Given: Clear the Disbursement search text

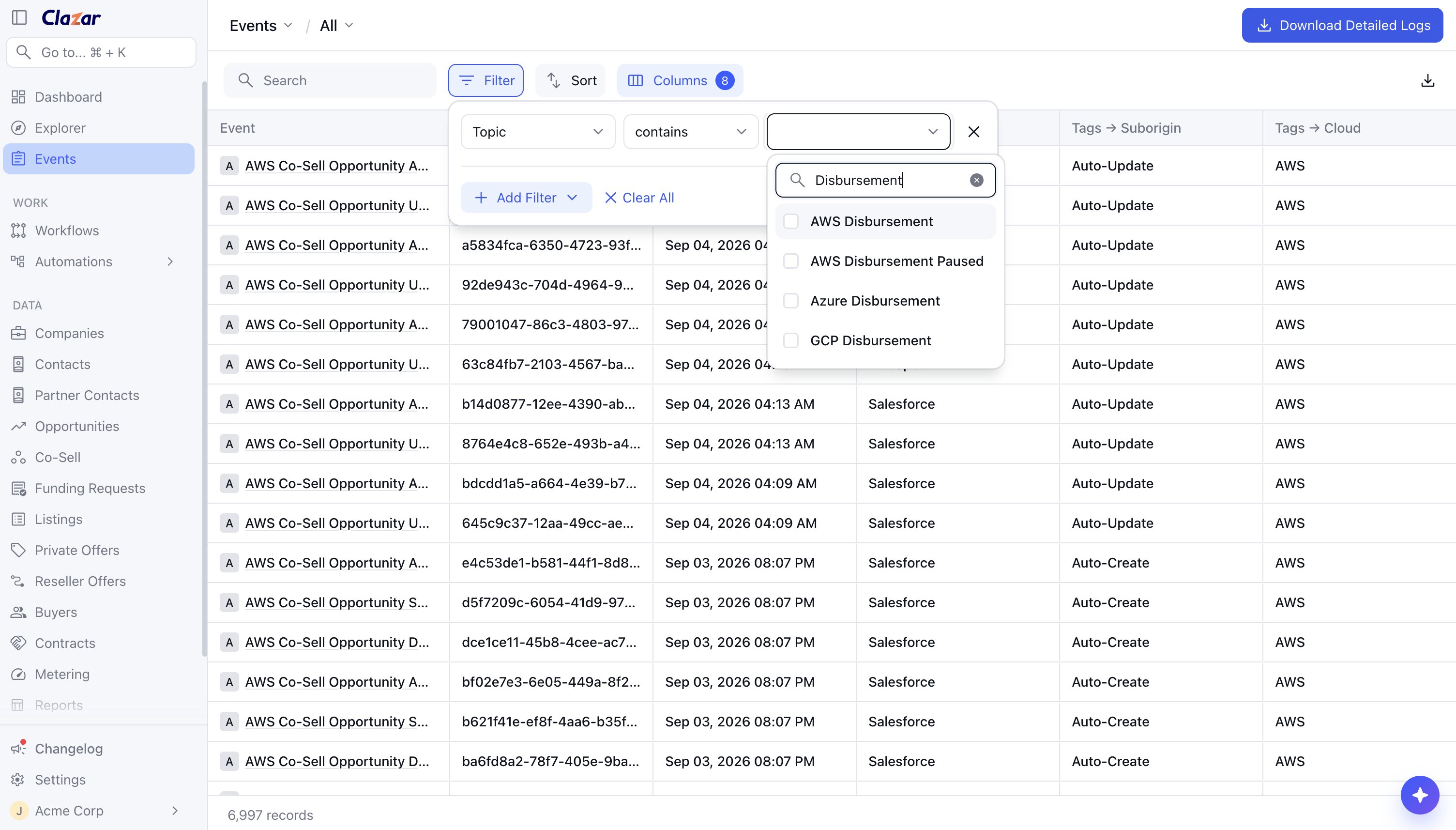Looking at the screenshot, I should pos(976,180).
